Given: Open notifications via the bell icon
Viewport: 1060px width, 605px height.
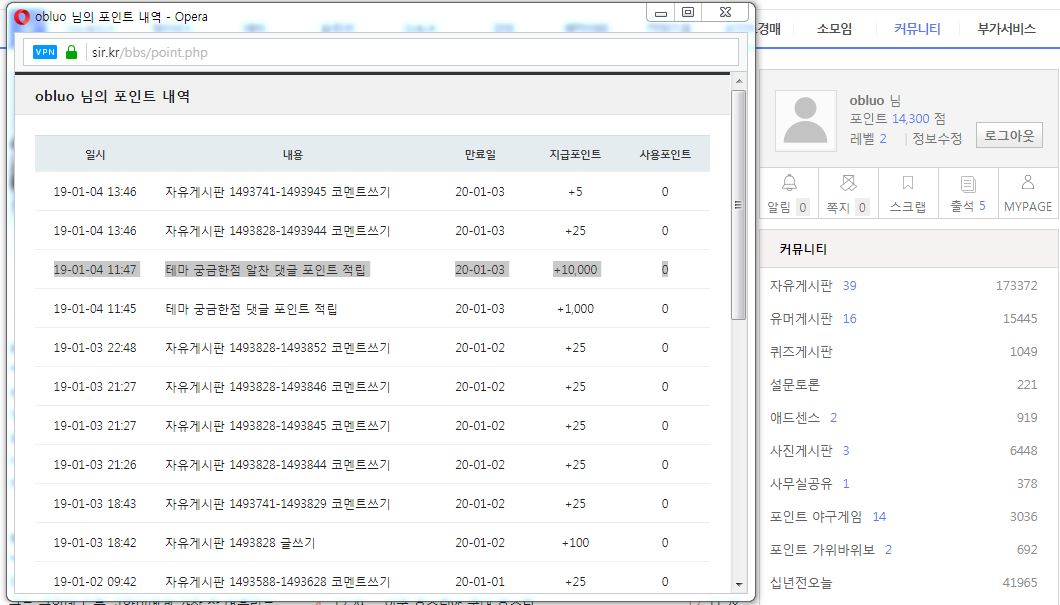Looking at the screenshot, I should (x=789, y=184).
